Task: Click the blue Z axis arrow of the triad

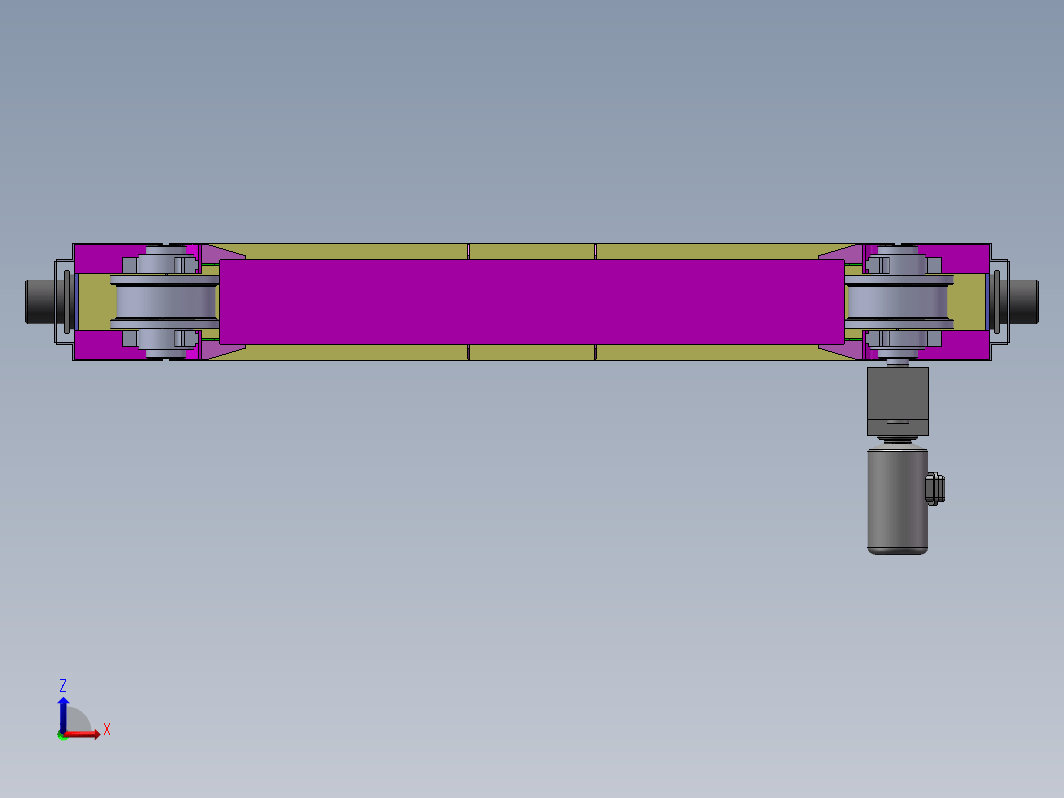Action: pyautogui.click(x=63, y=714)
